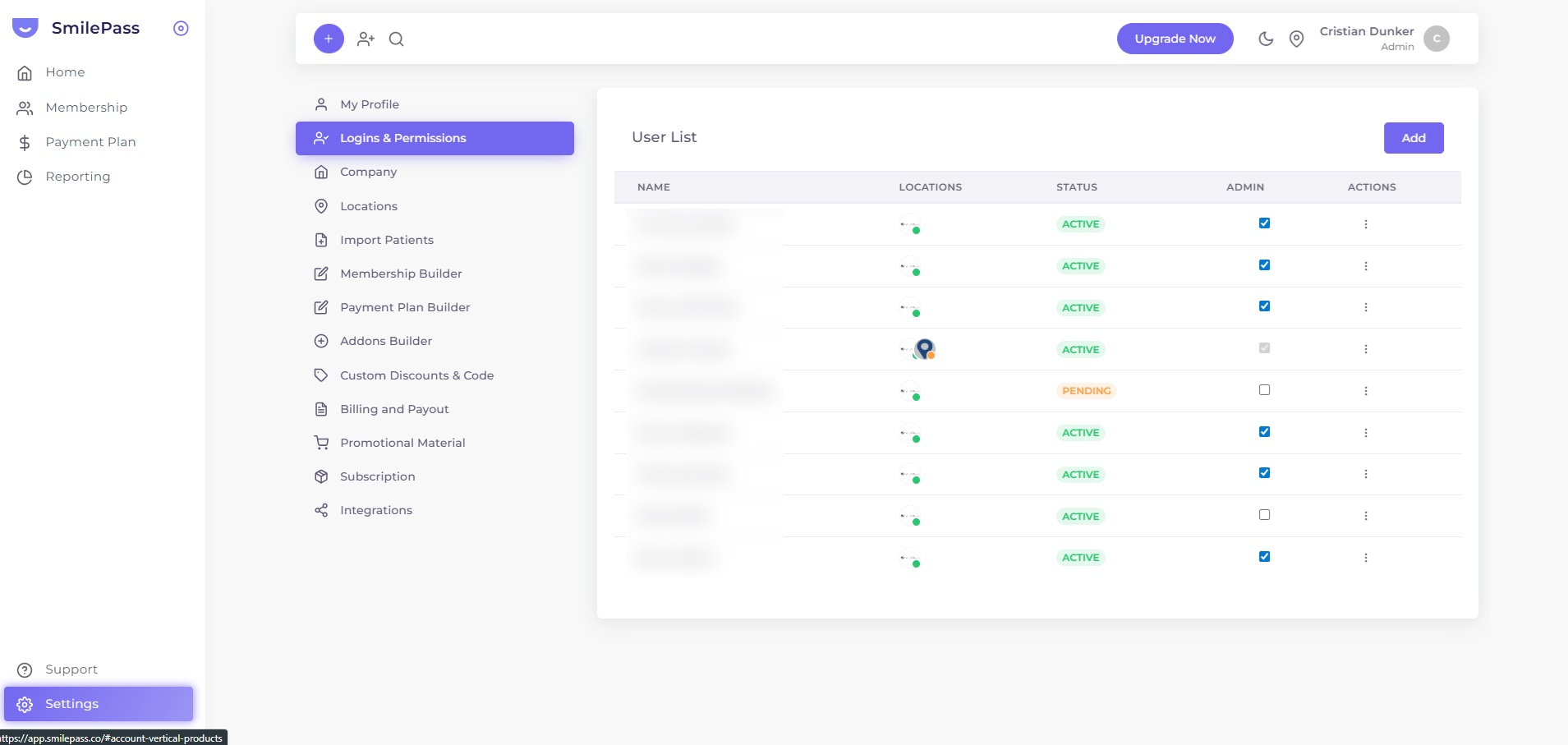
Task: Toggle admin checkbox in last user row
Action: [1265, 557]
